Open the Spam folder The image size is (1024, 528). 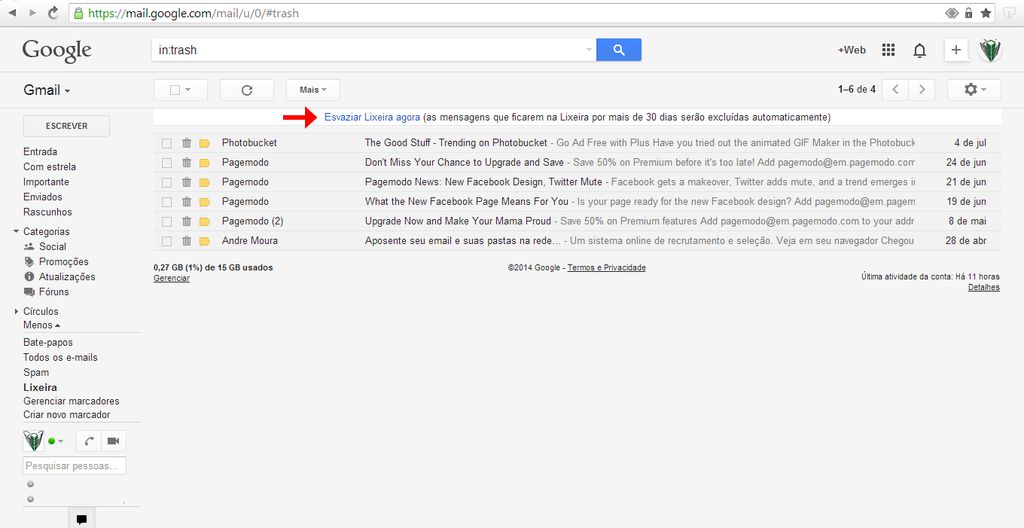pyautogui.click(x=36, y=372)
